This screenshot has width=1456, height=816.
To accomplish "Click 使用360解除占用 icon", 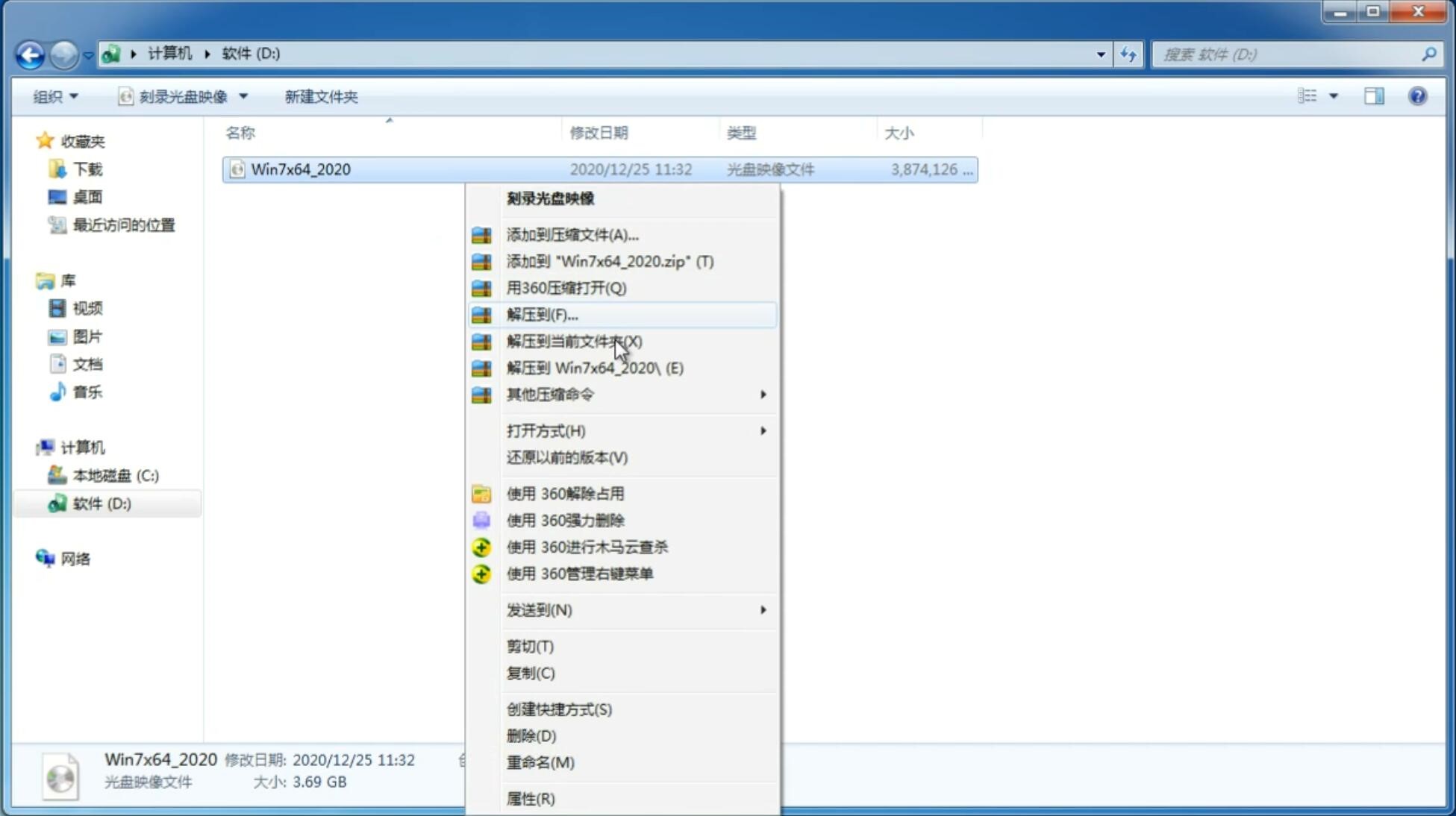I will pos(480,493).
